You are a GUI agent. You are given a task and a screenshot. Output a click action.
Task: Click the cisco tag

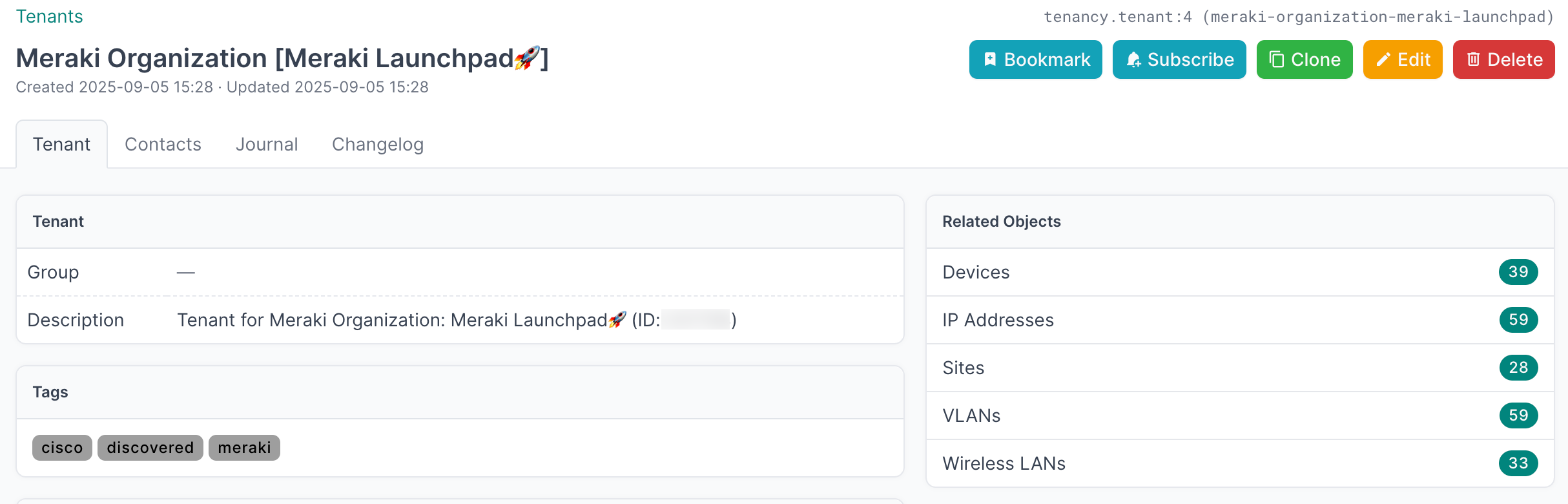tap(61, 447)
